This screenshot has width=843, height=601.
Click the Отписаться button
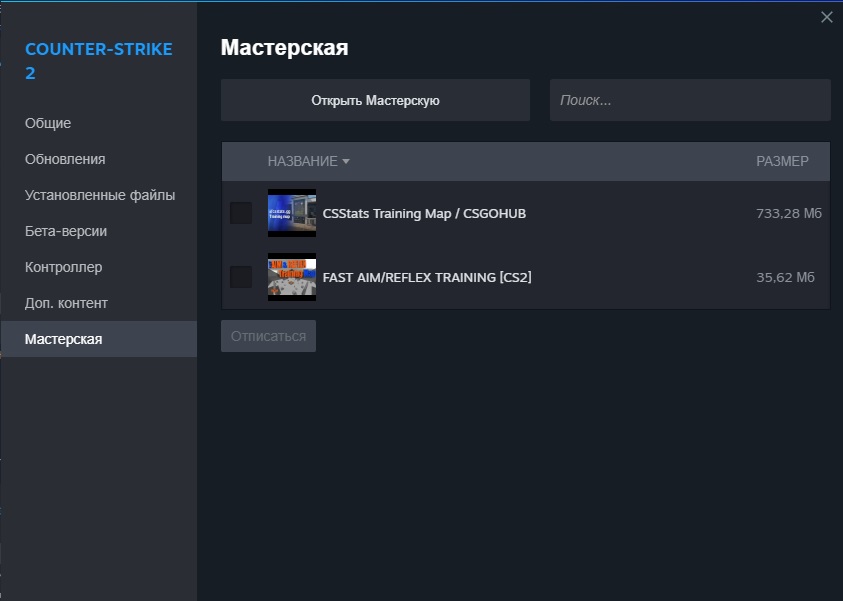(x=268, y=336)
